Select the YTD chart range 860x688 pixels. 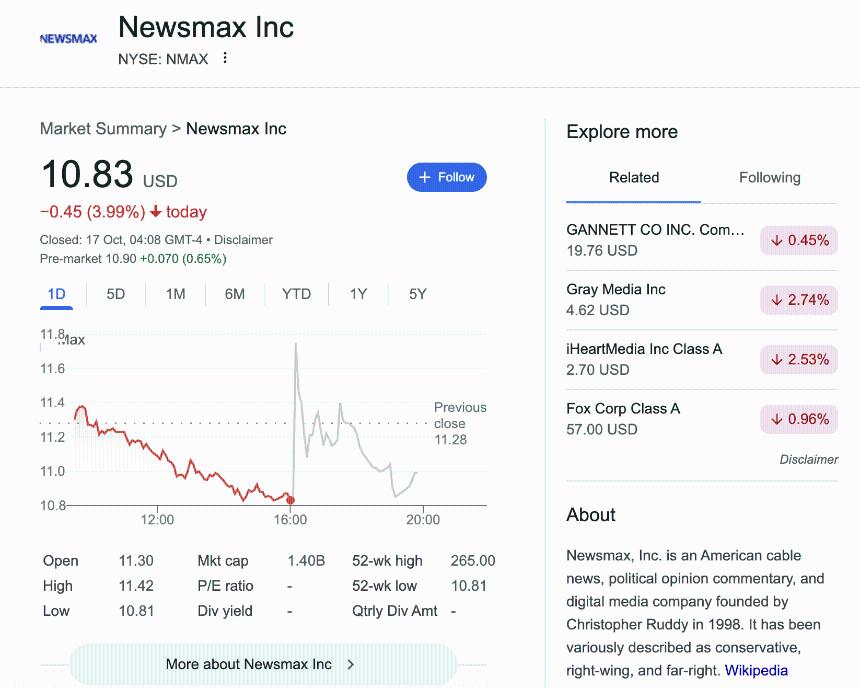pos(296,294)
